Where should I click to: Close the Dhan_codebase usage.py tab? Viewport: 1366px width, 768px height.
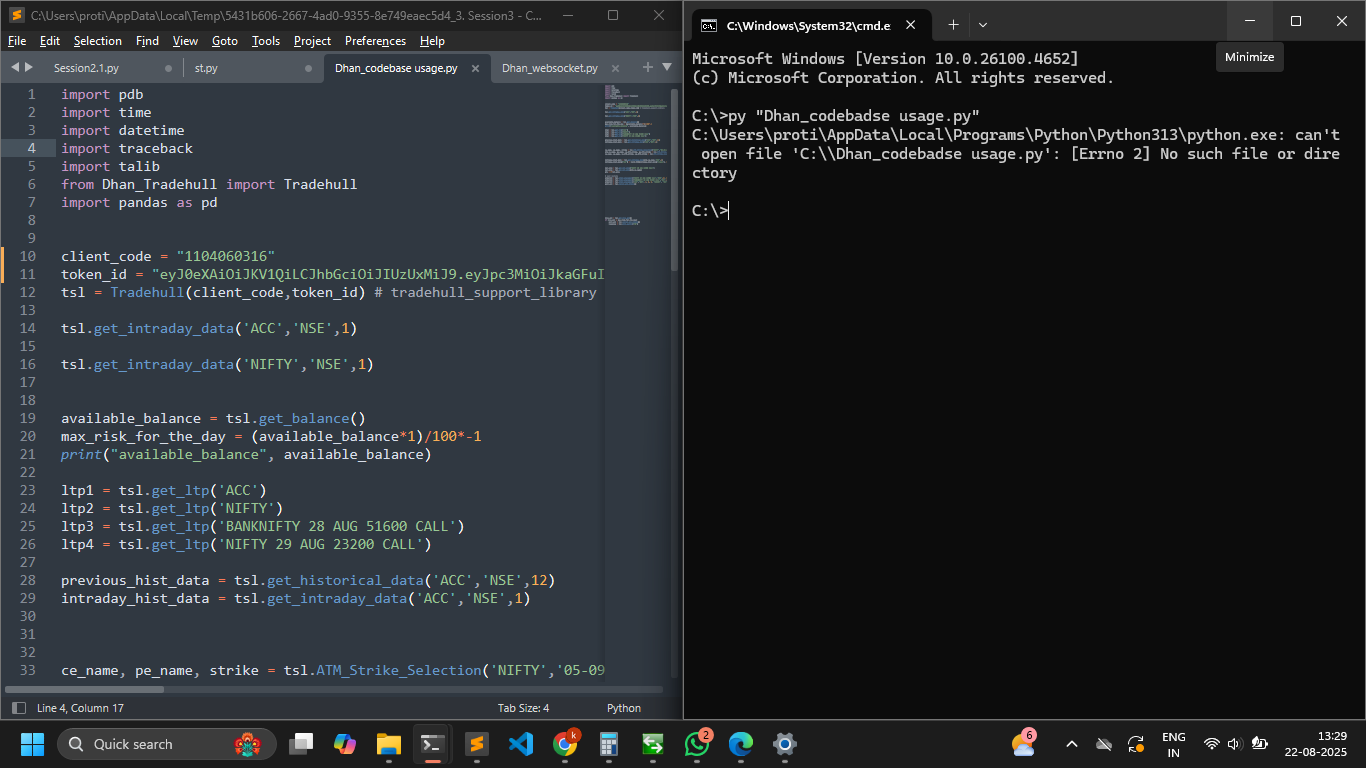click(x=476, y=68)
